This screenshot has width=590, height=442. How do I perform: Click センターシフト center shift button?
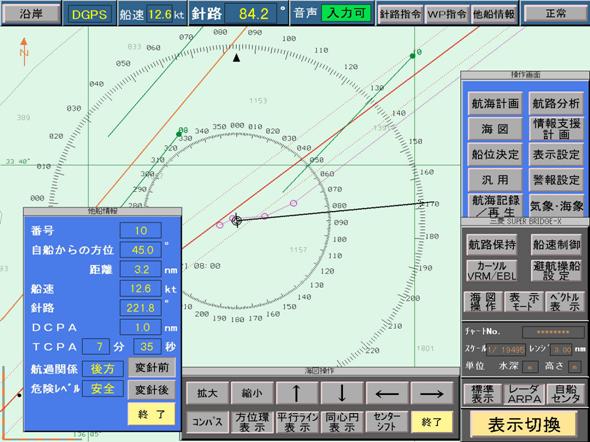point(387,422)
